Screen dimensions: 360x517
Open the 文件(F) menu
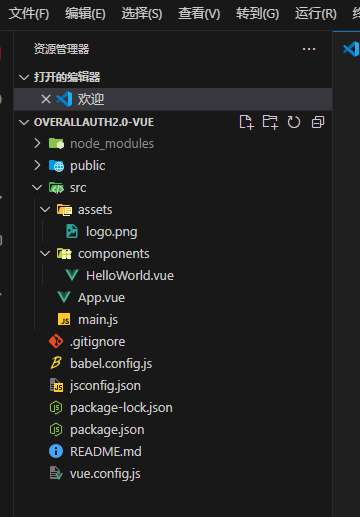[x=29, y=14]
